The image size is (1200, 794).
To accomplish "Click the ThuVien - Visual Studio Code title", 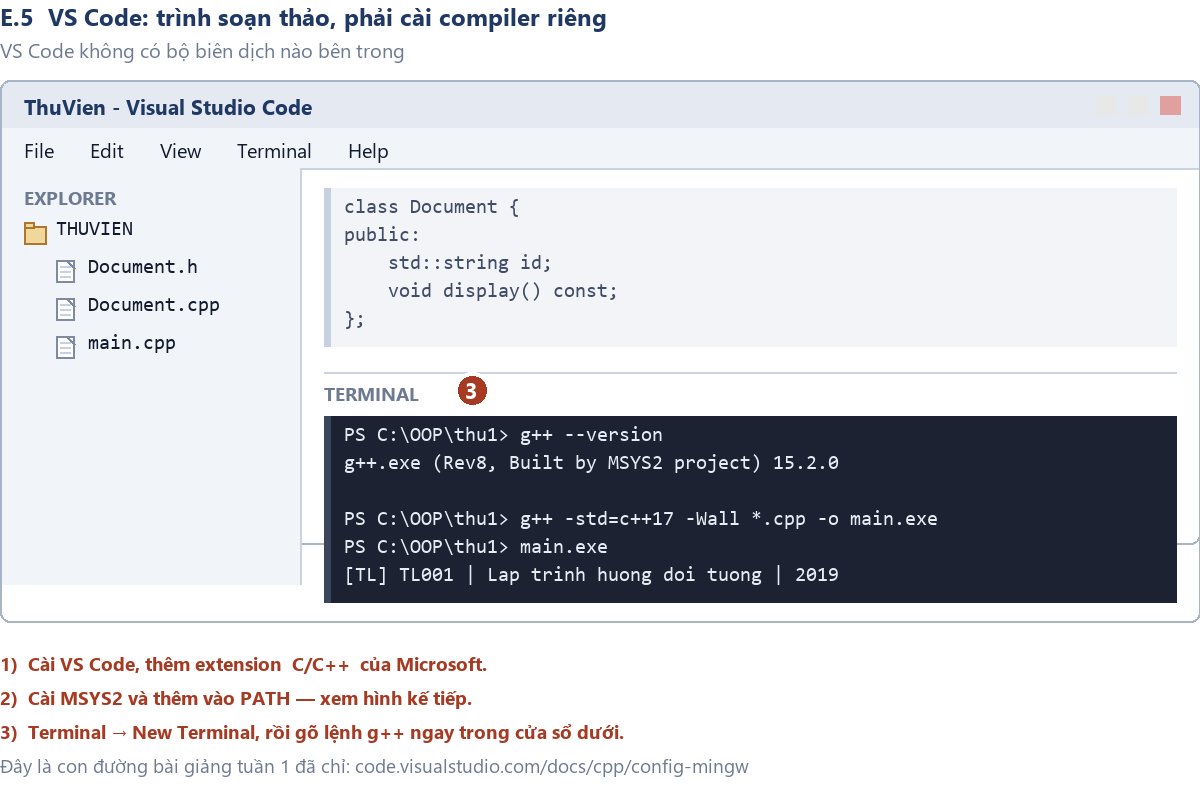I will coord(168,108).
